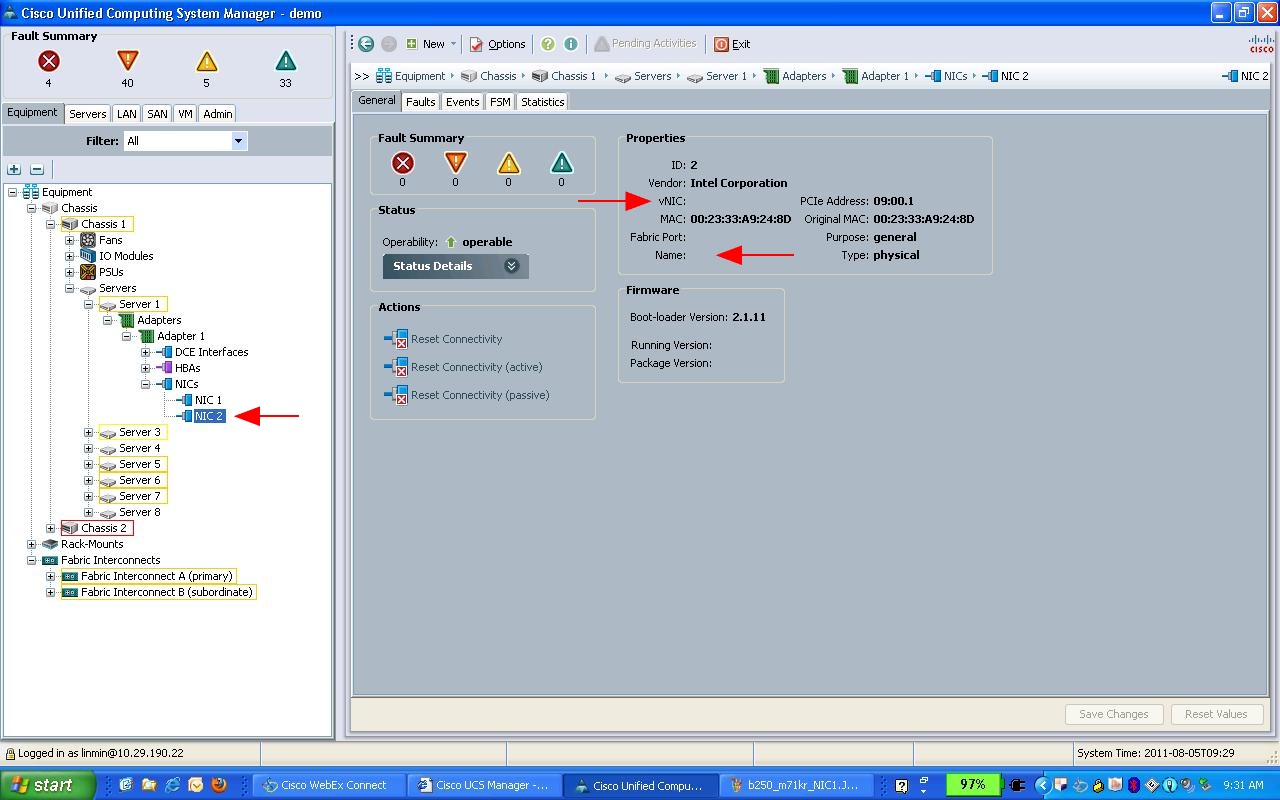Click the Cisco logo in the top-right corner
The image size is (1280, 800).
(x=1261, y=43)
